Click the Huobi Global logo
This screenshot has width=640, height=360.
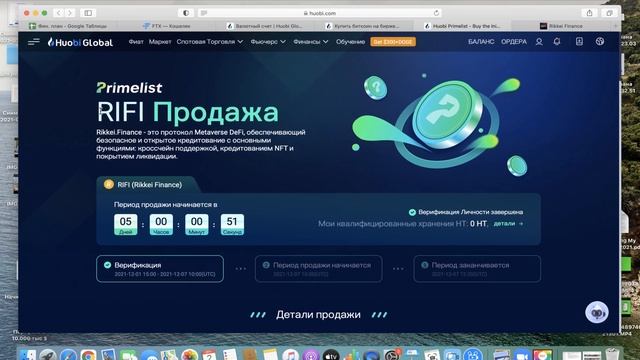tap(80, 42)
